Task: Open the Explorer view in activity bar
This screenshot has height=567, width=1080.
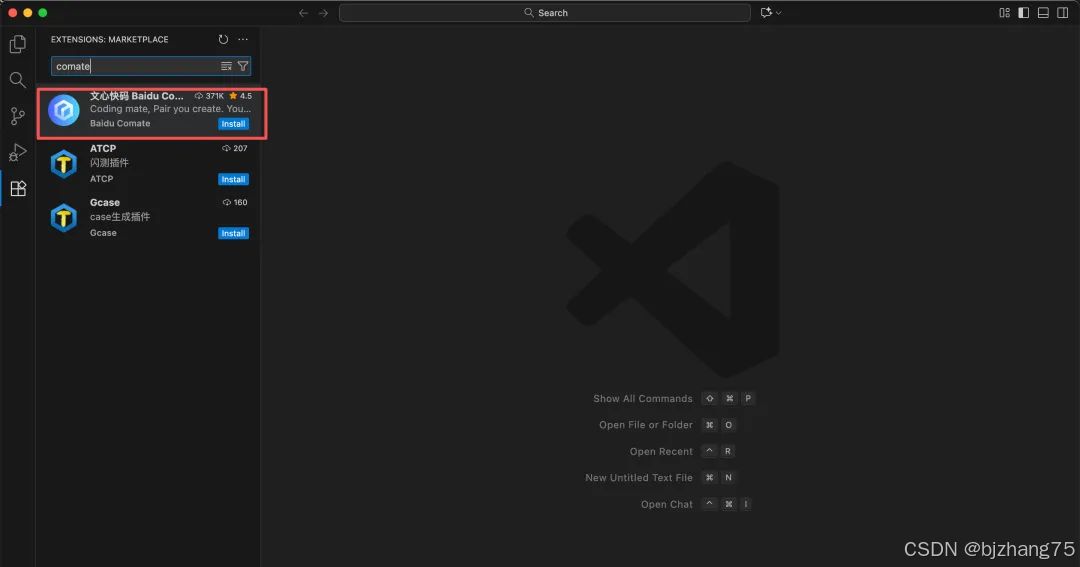Action: (18, 44)
